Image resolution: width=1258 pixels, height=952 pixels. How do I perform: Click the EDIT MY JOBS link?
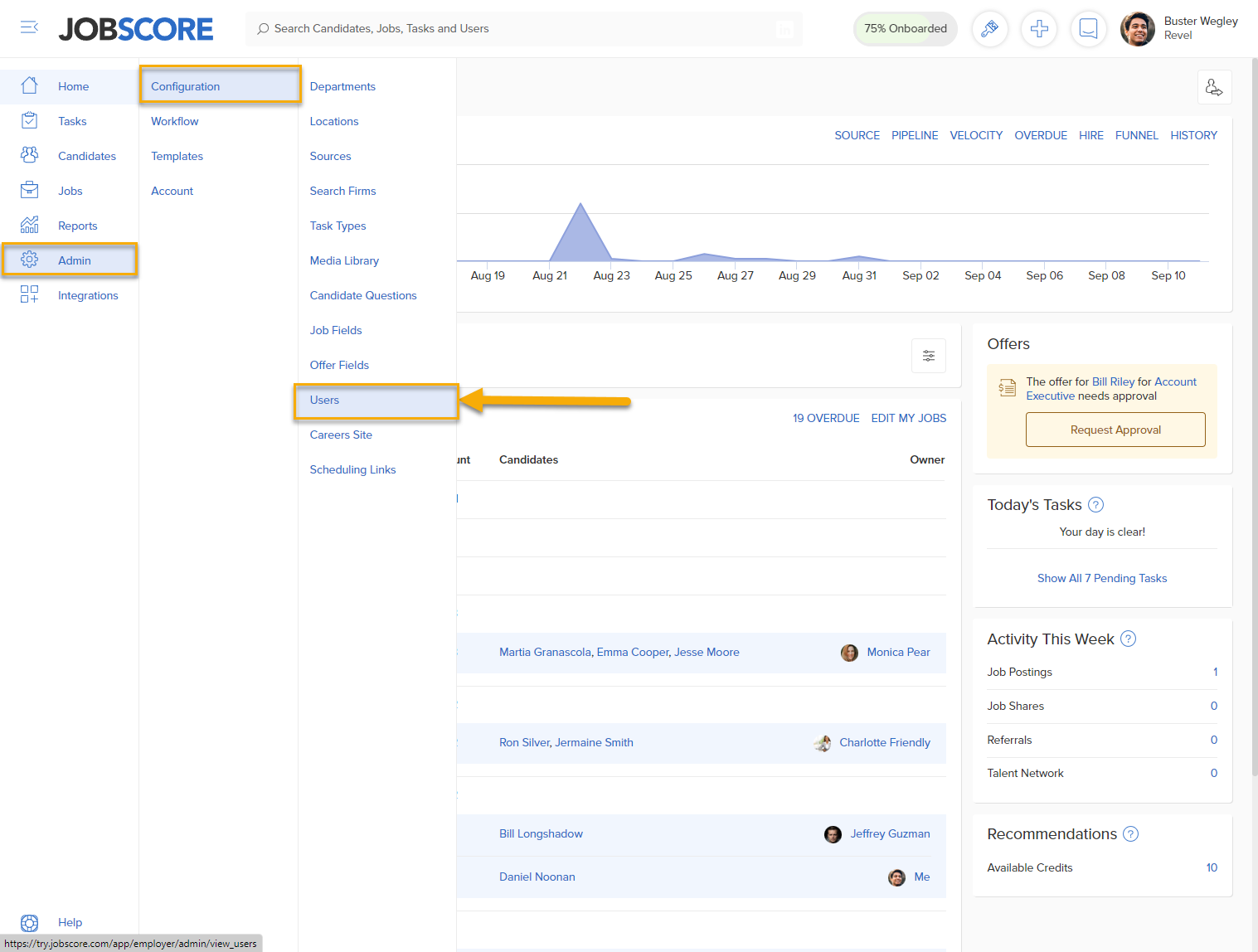(908, 418)
